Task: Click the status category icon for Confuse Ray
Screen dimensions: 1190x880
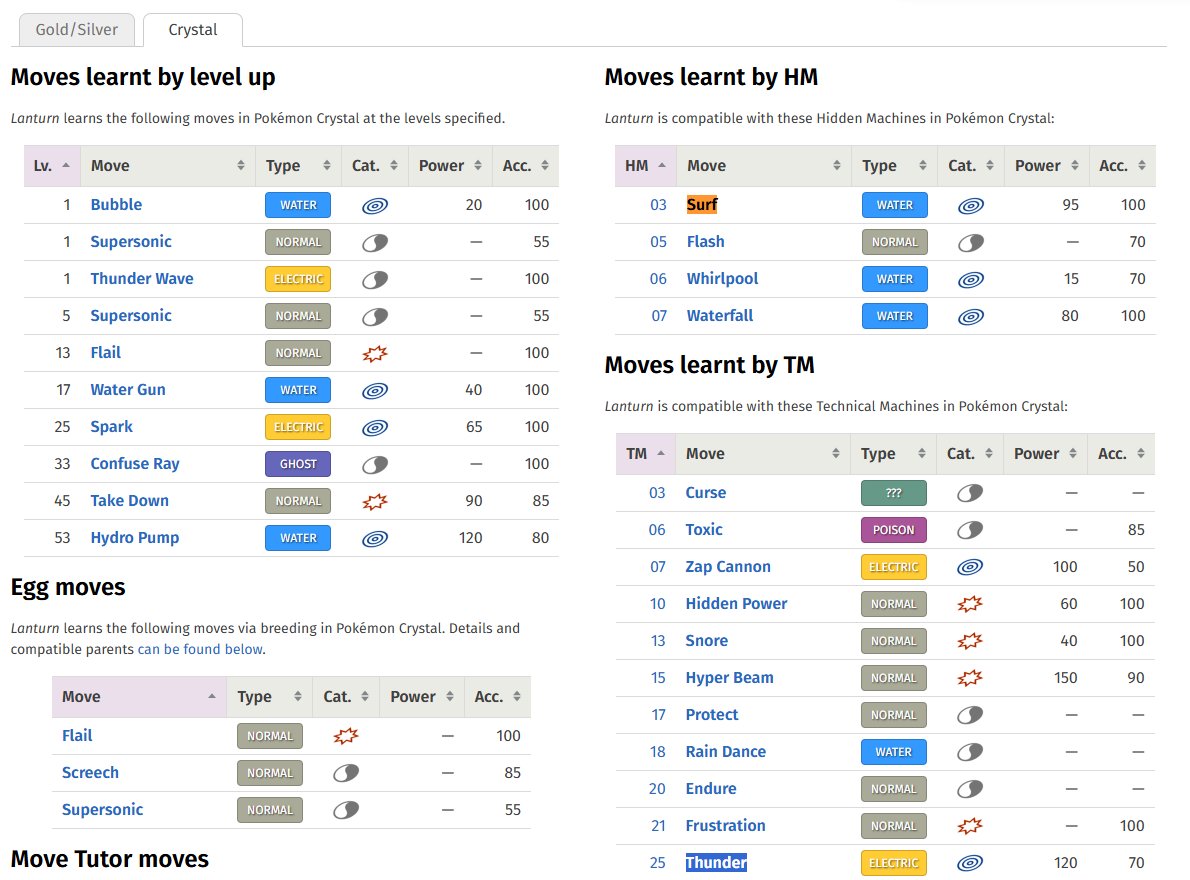Action: coord(375,464)
